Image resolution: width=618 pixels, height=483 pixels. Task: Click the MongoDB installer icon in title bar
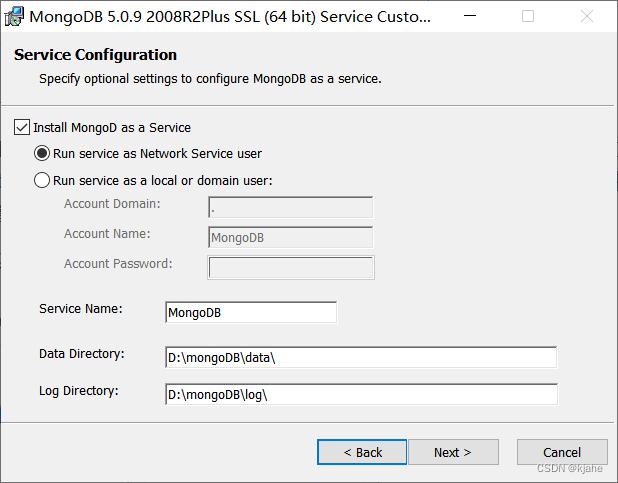point(14,17)
